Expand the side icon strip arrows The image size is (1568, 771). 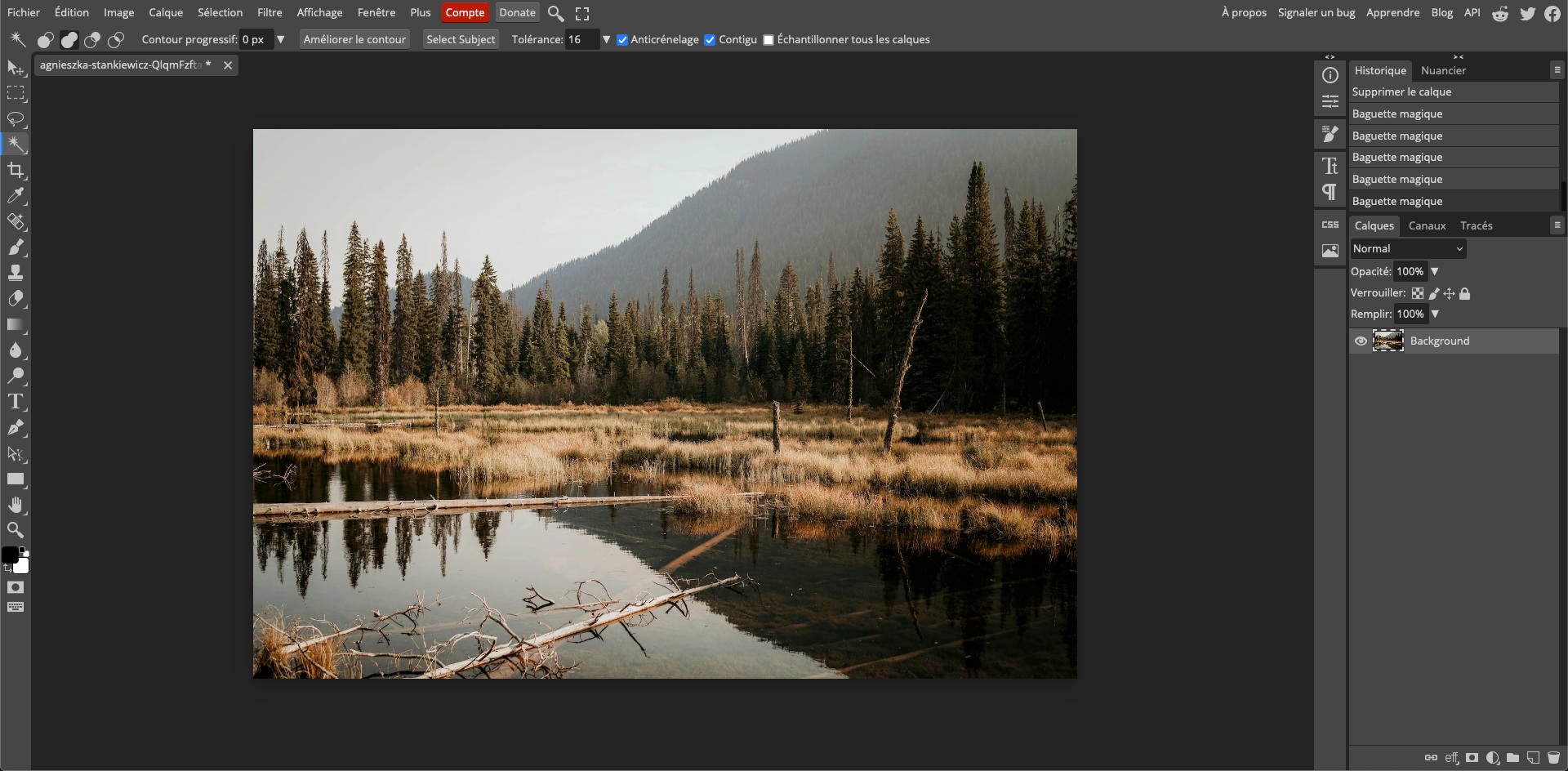coord(1330,56)
